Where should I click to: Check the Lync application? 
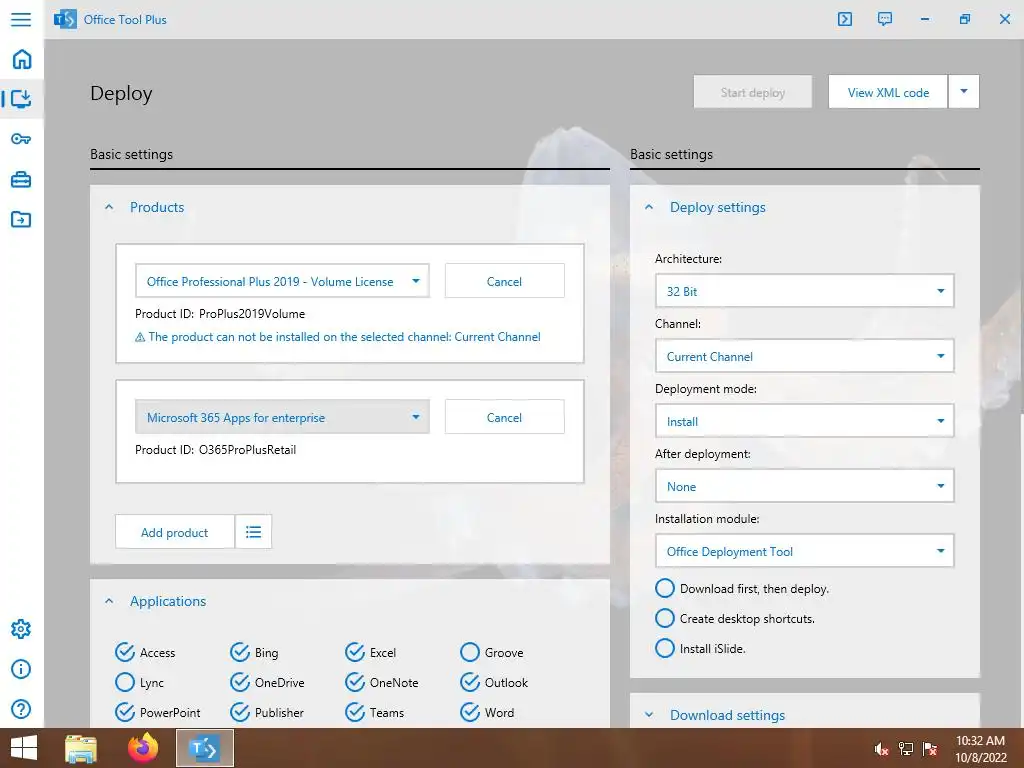click(125, 682)
